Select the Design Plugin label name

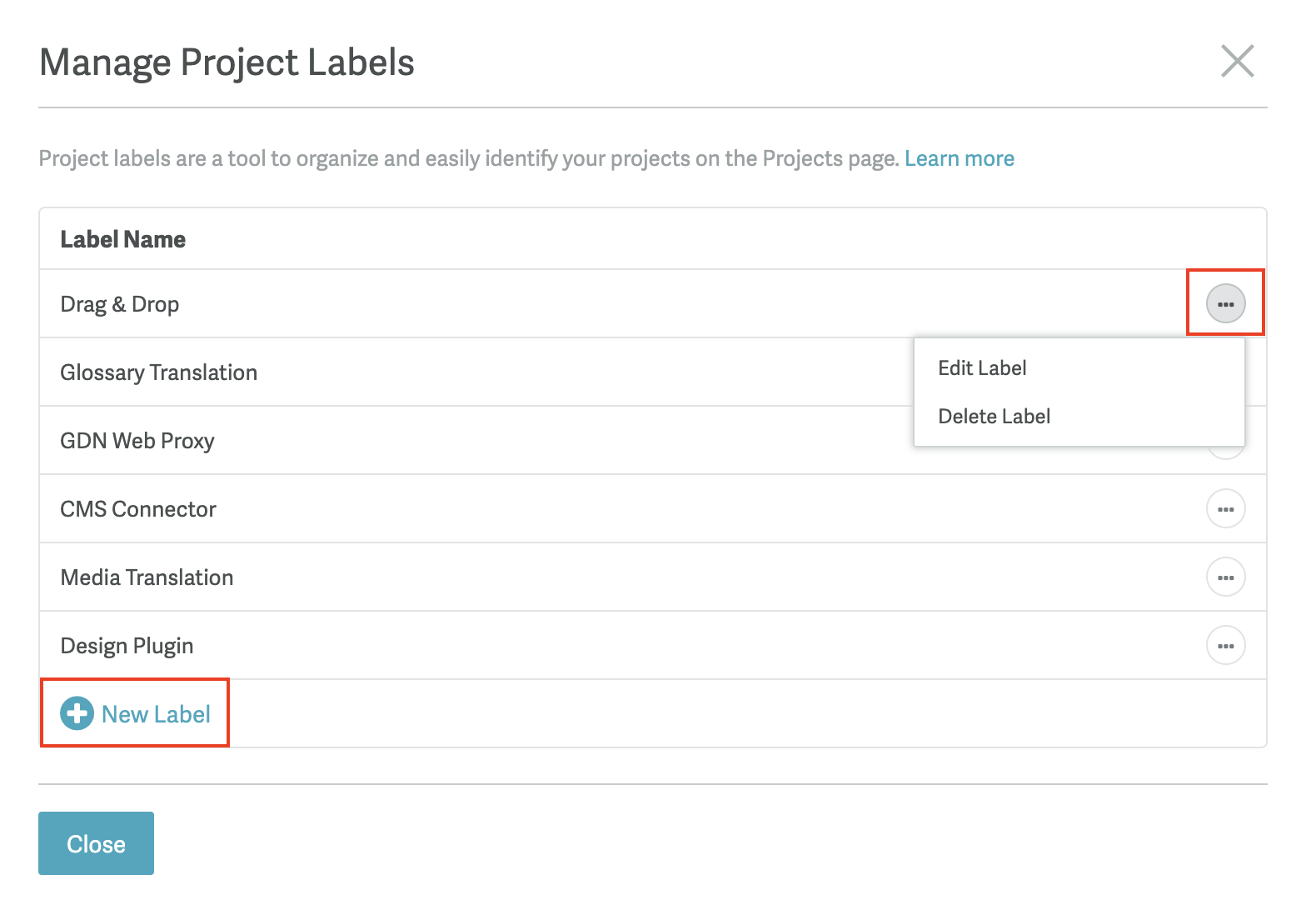coord(127,646)
